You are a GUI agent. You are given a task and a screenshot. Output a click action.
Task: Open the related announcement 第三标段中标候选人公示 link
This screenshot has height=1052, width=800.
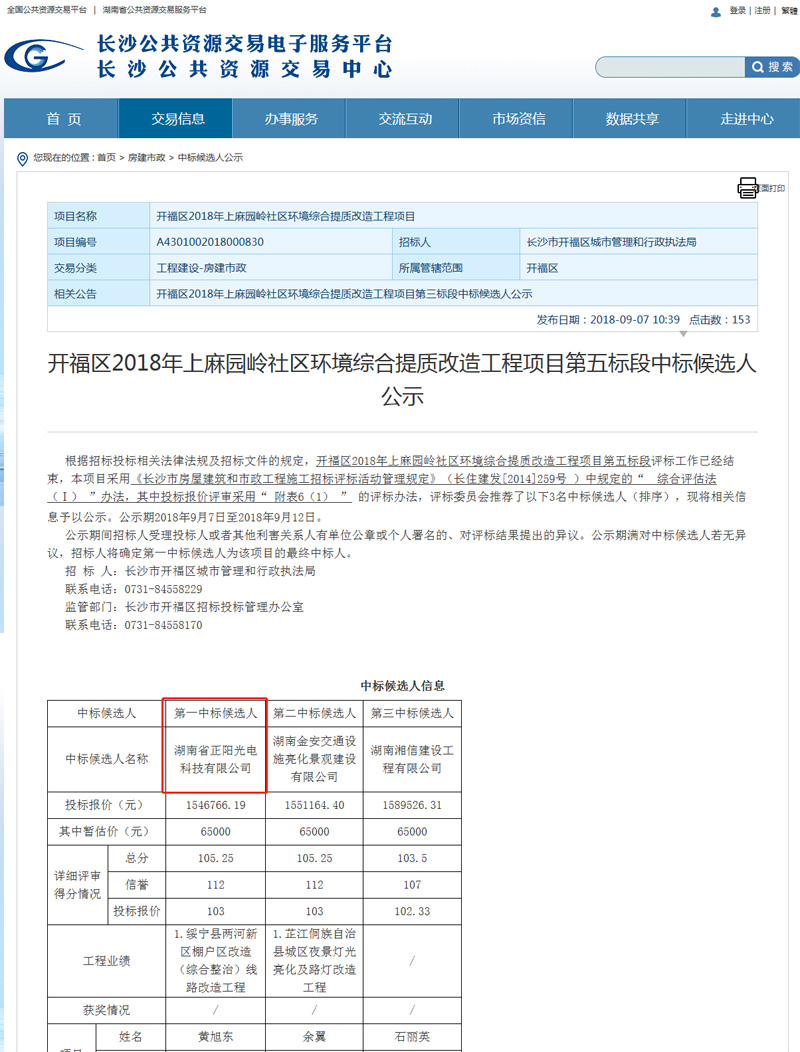point(344,294)
